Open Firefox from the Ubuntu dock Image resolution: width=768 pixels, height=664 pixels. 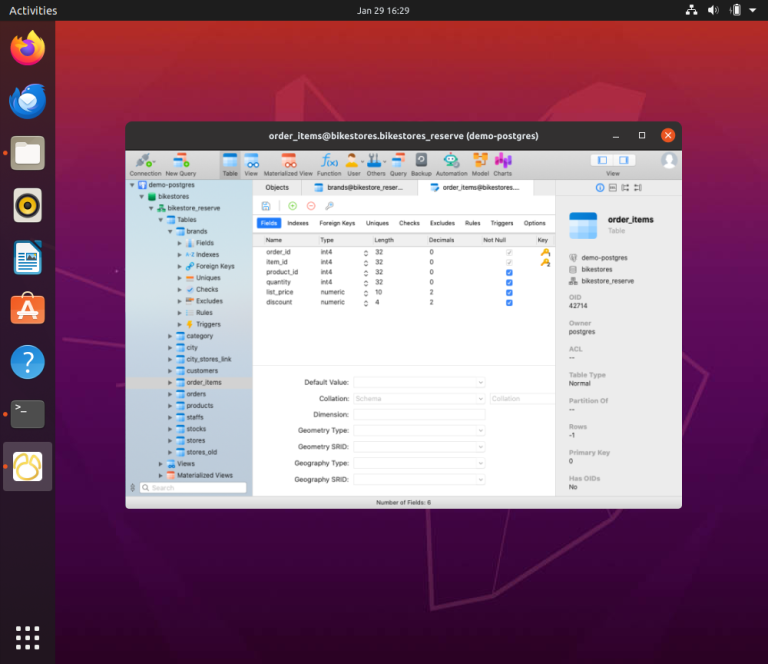28,48
